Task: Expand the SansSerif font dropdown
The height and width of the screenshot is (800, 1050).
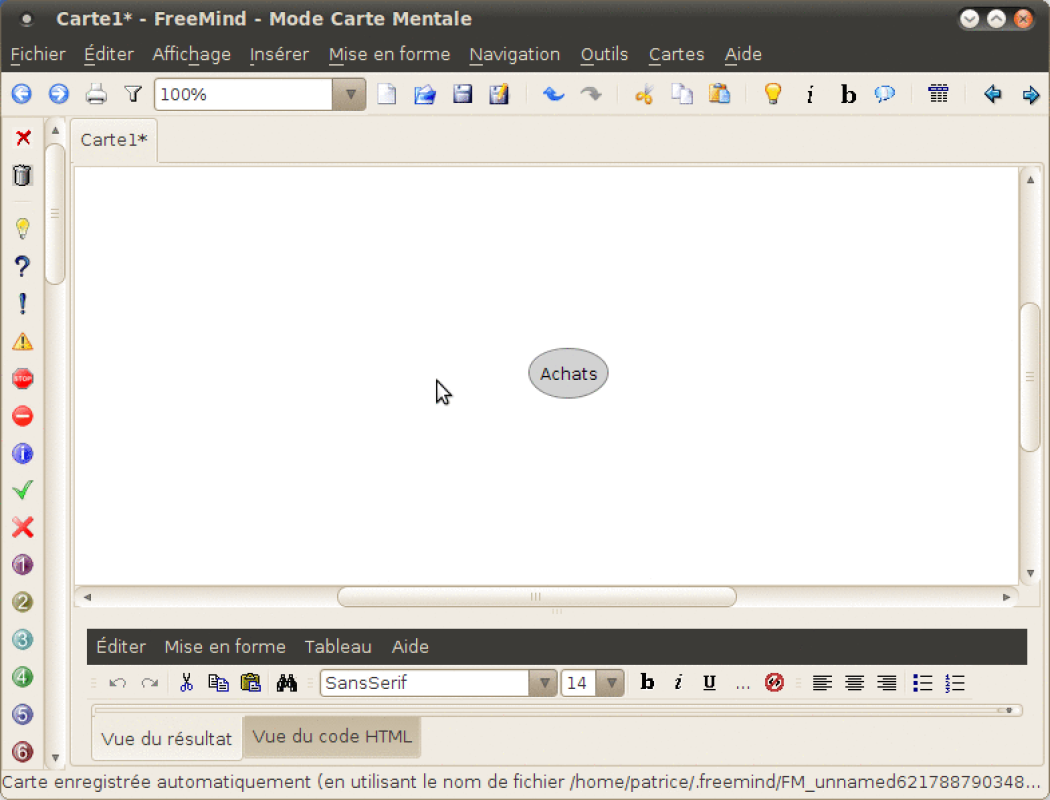Action: 543,683
